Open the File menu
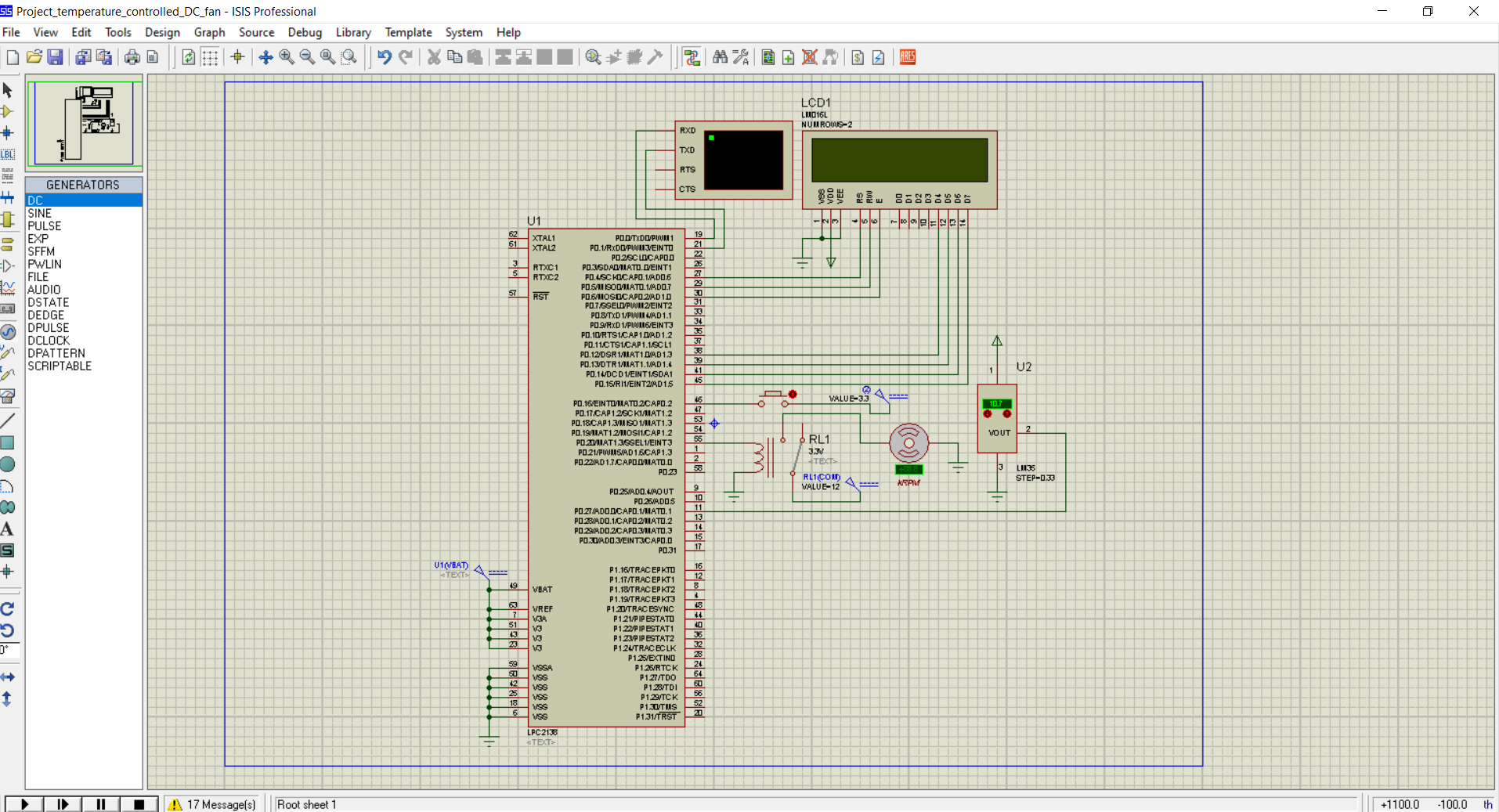Viewport: 1499px width, 812px height. 12,32
